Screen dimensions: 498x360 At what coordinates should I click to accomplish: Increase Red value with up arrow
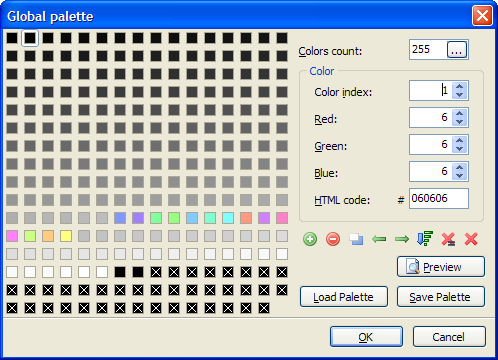point(460,114)
